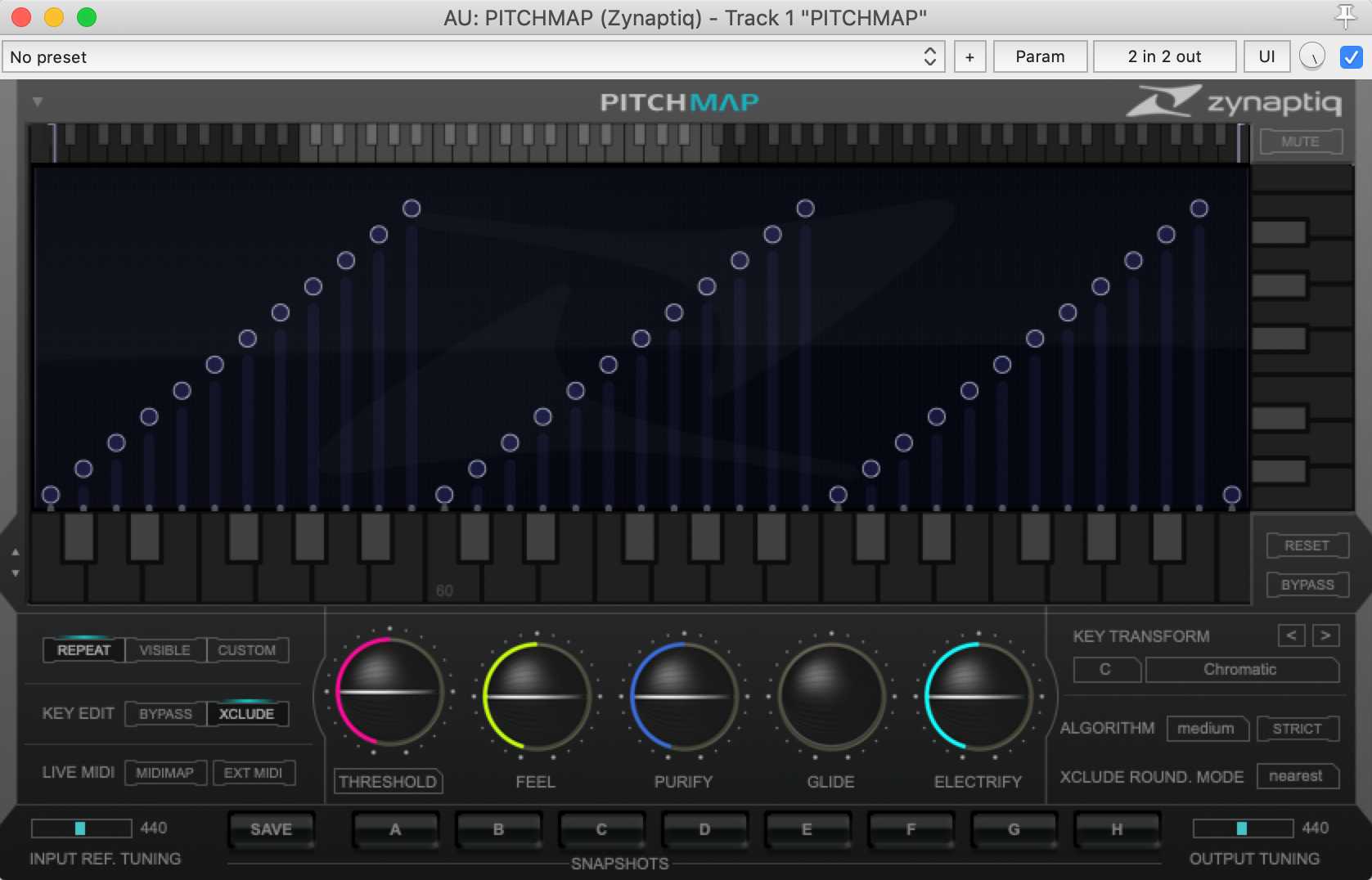This screenshot has height=880, width=1372.
Task: Click the Key Transform left arrow
Action: [1291, 635]
